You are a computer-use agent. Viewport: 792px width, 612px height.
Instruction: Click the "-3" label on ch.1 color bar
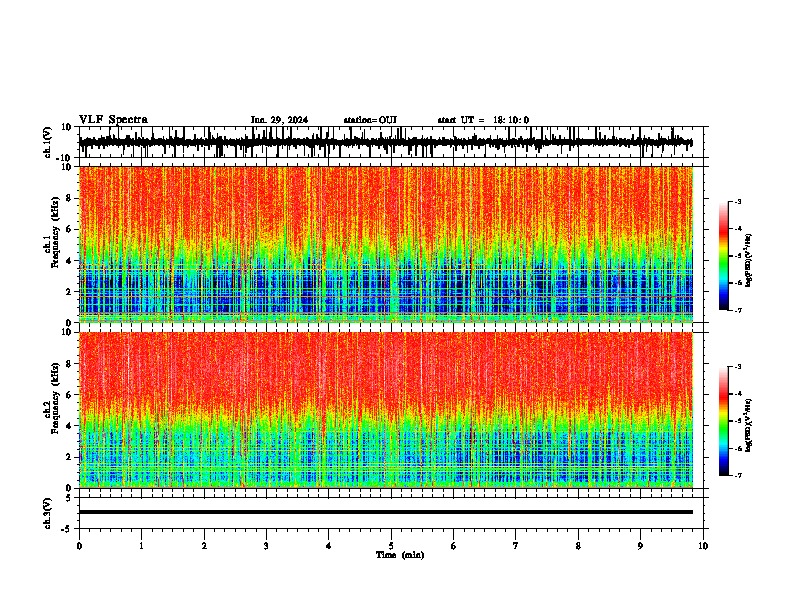pyautogui.click(x=738, y=201)
